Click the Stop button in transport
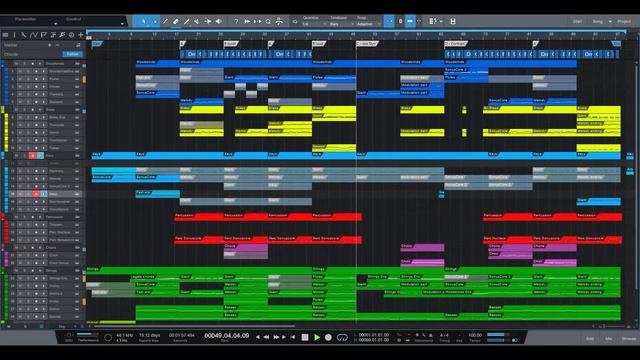Screen dimensions: 640x360 [305, 338]
